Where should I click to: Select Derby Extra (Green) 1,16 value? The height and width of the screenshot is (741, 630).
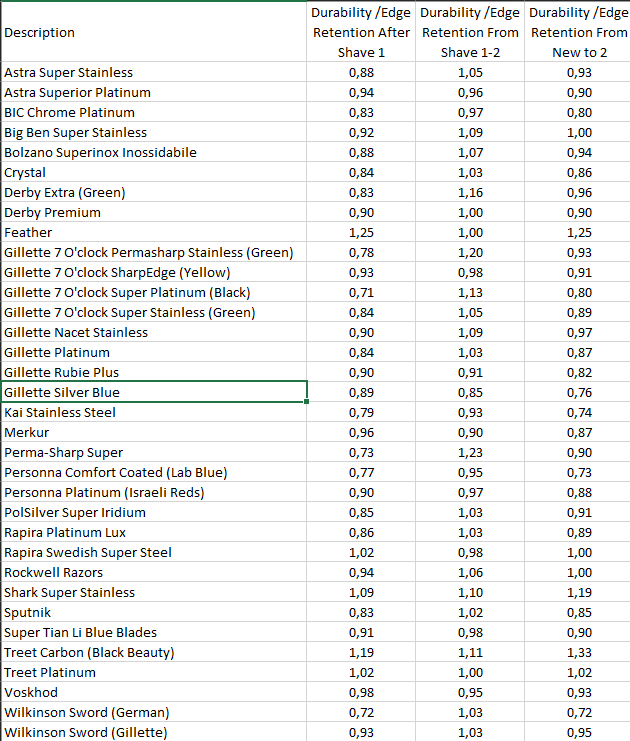tap(470, 192)
